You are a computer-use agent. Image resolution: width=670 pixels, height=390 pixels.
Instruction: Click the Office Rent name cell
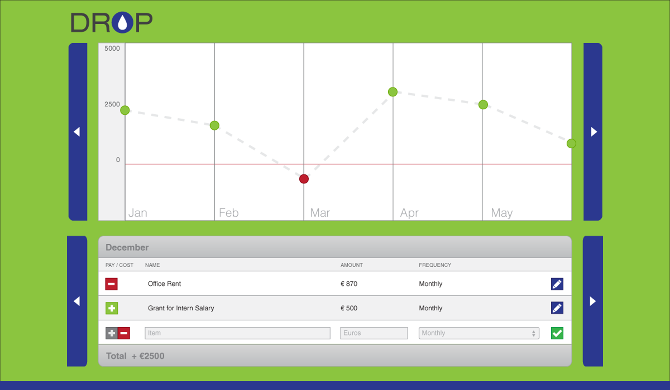[165, 284]
